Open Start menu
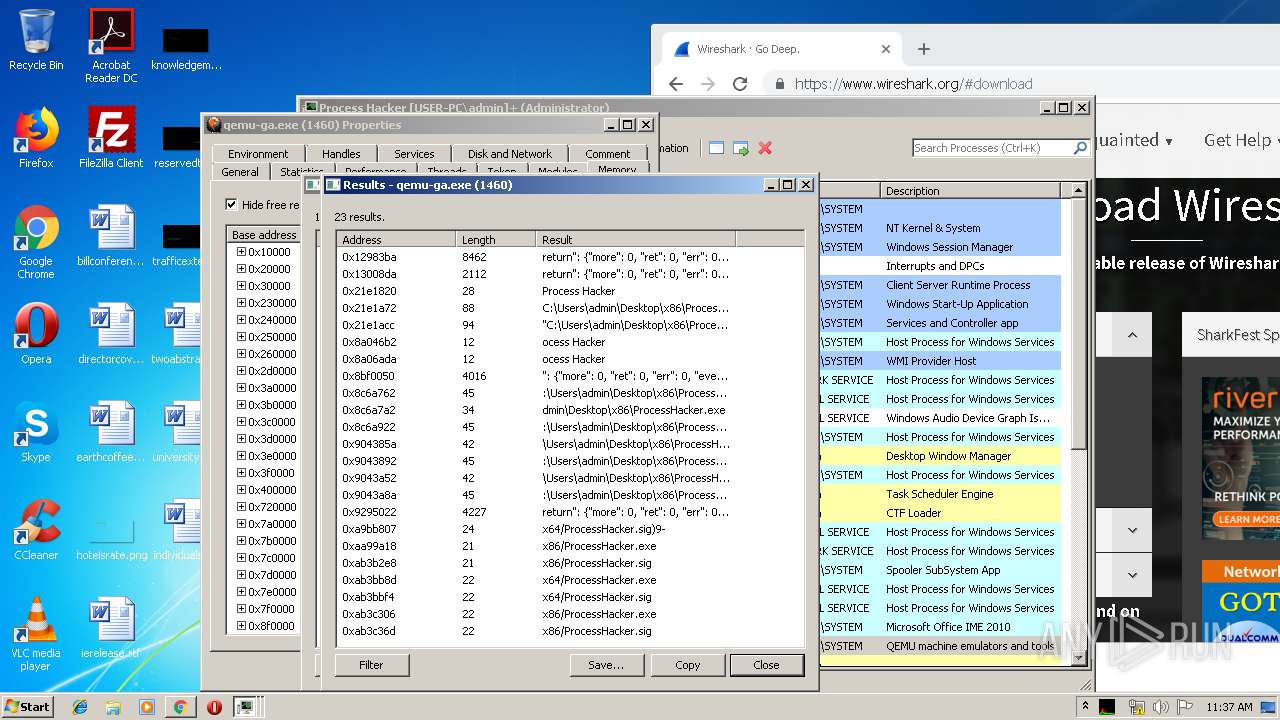 tap(27, 707)
